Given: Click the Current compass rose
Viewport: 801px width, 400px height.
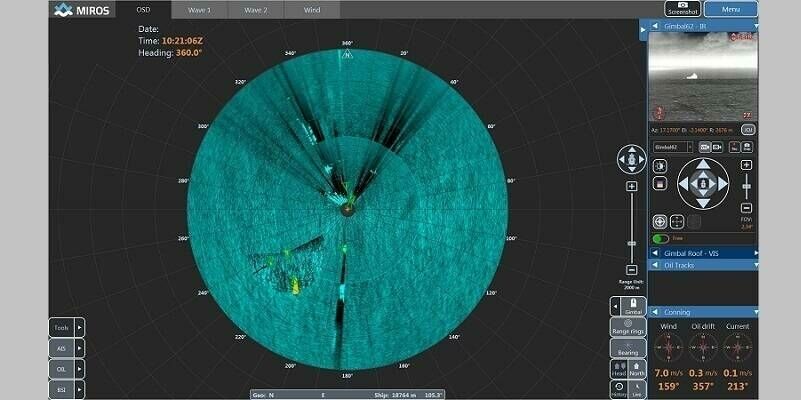Looking at the screenshot, I should [737, 347].
